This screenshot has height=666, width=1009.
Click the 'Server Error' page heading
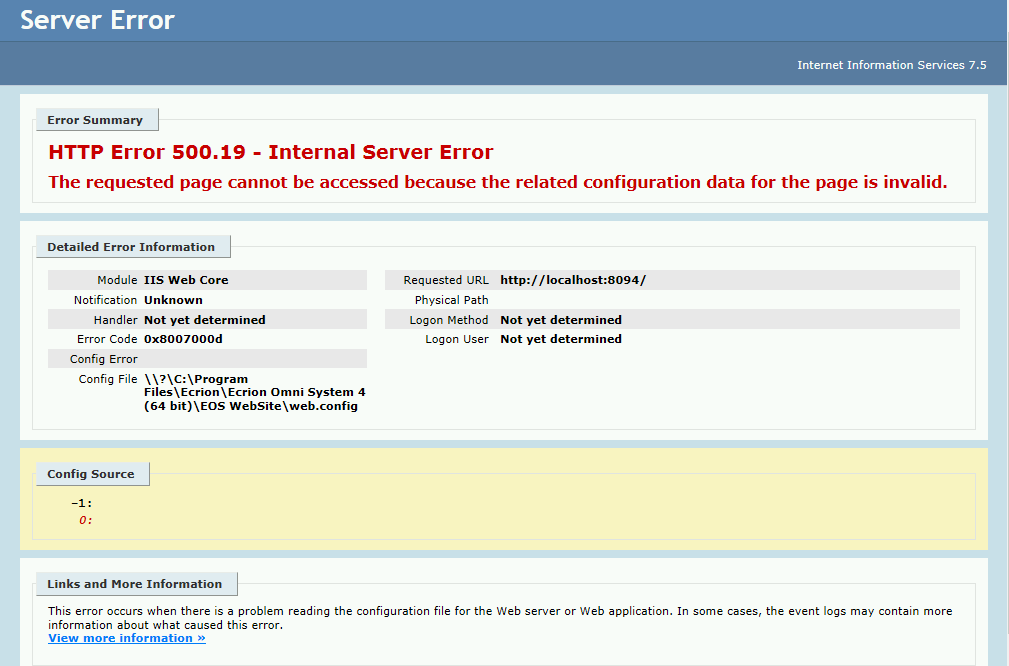tap(97, 21)
